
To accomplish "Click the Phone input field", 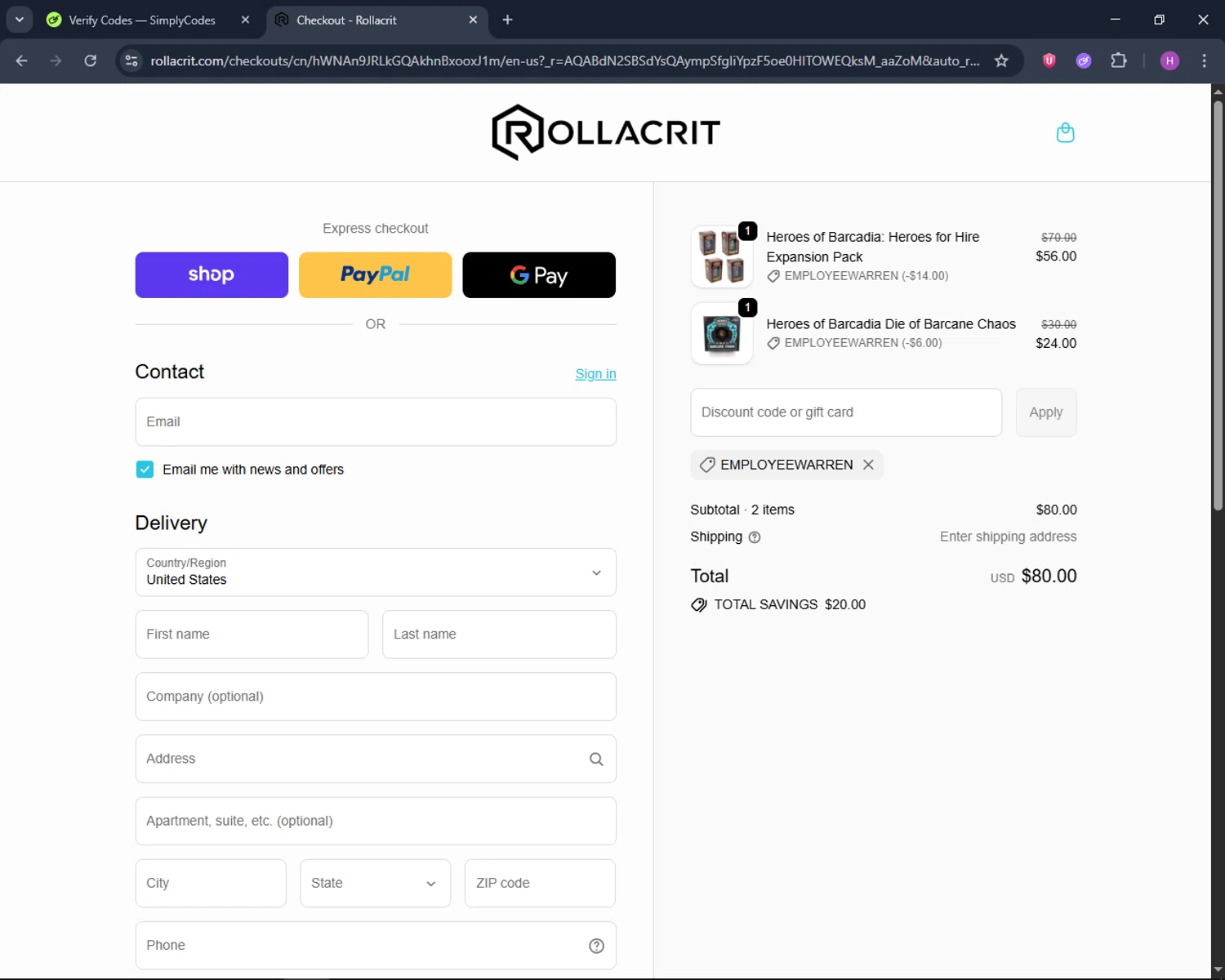I will pos(376,946).
